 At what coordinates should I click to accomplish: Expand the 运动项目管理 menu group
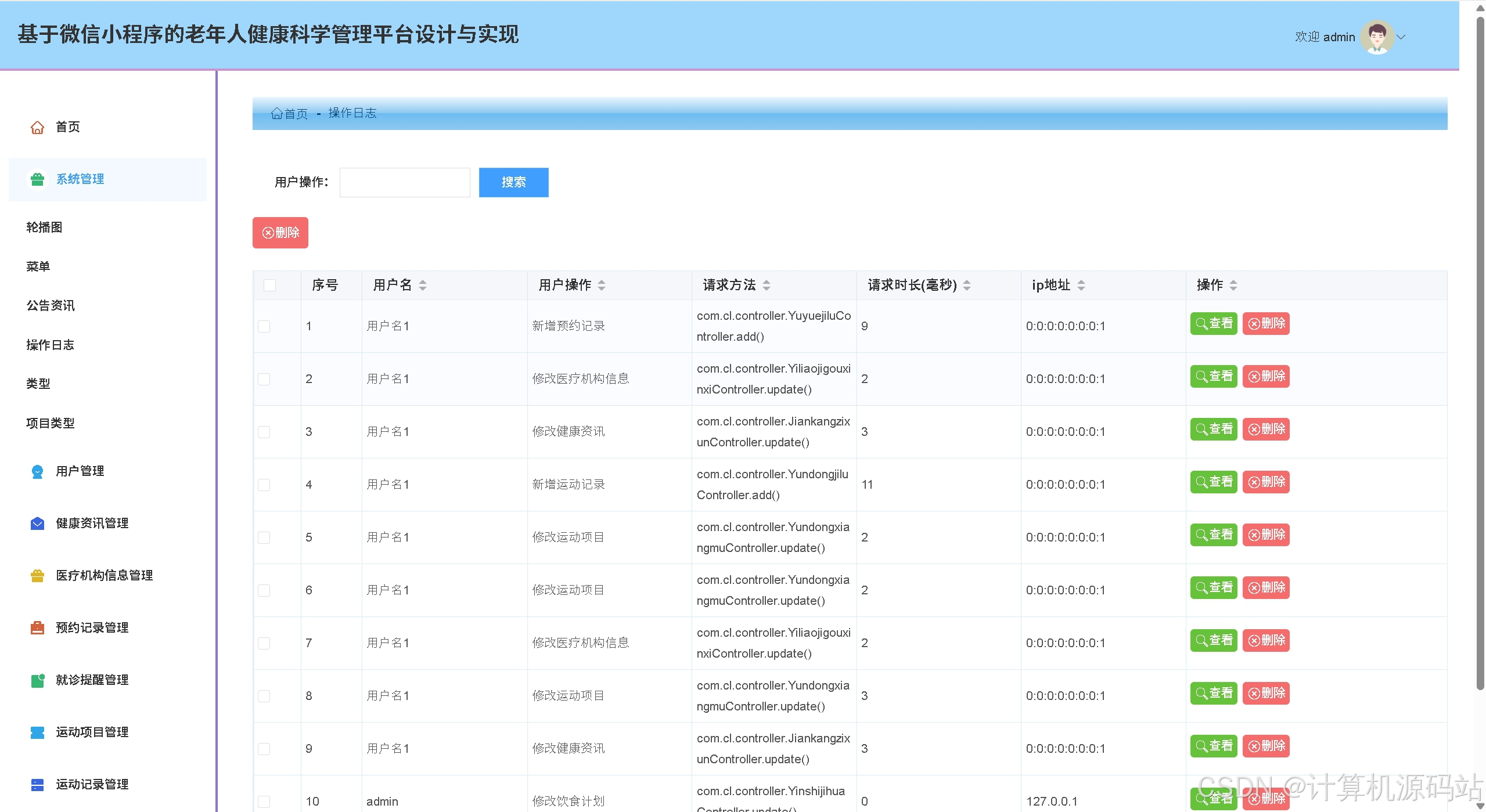pyautogui.click(x=107, y=732)
